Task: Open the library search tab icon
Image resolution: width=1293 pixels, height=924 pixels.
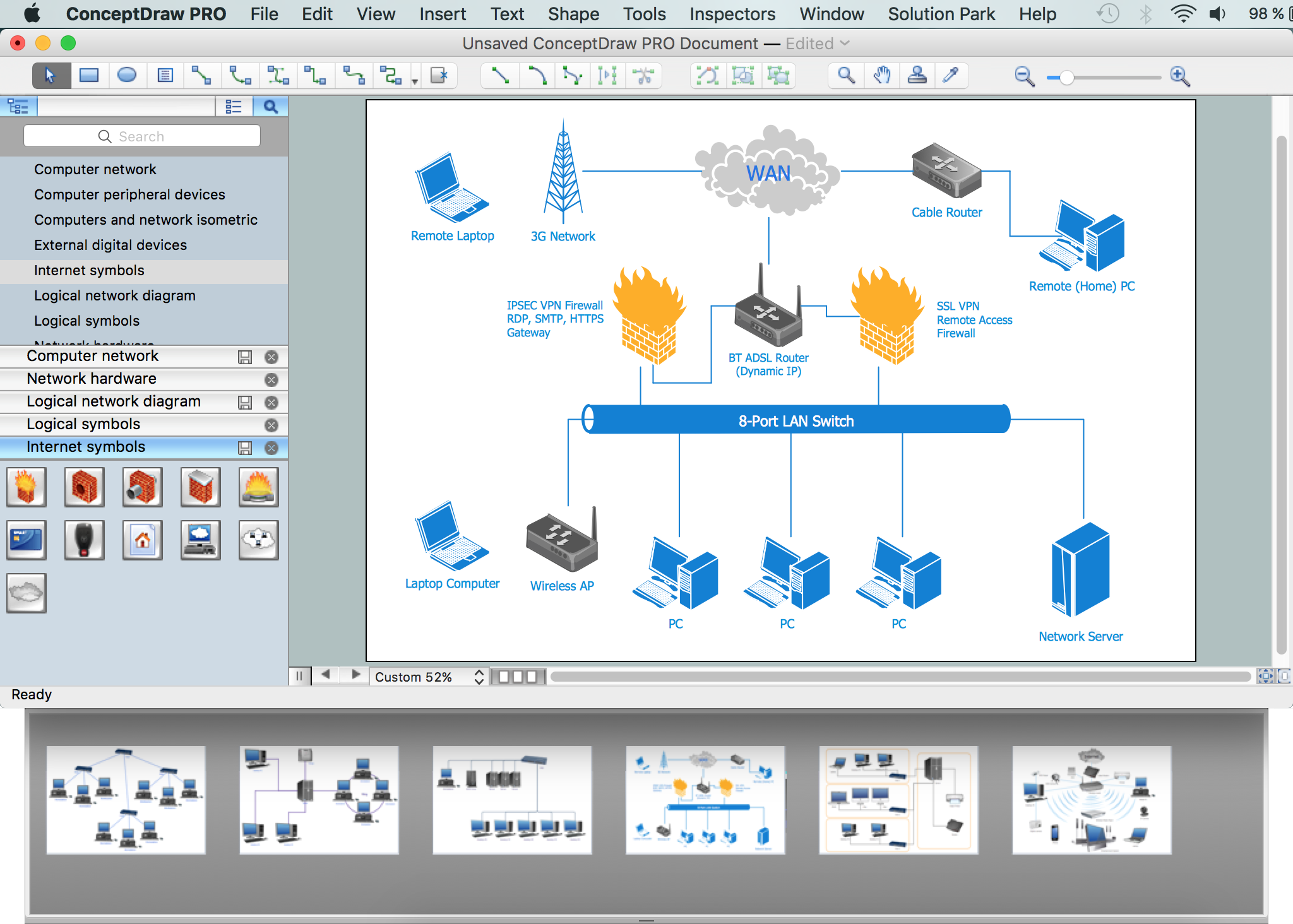Action: coord(270,107)
